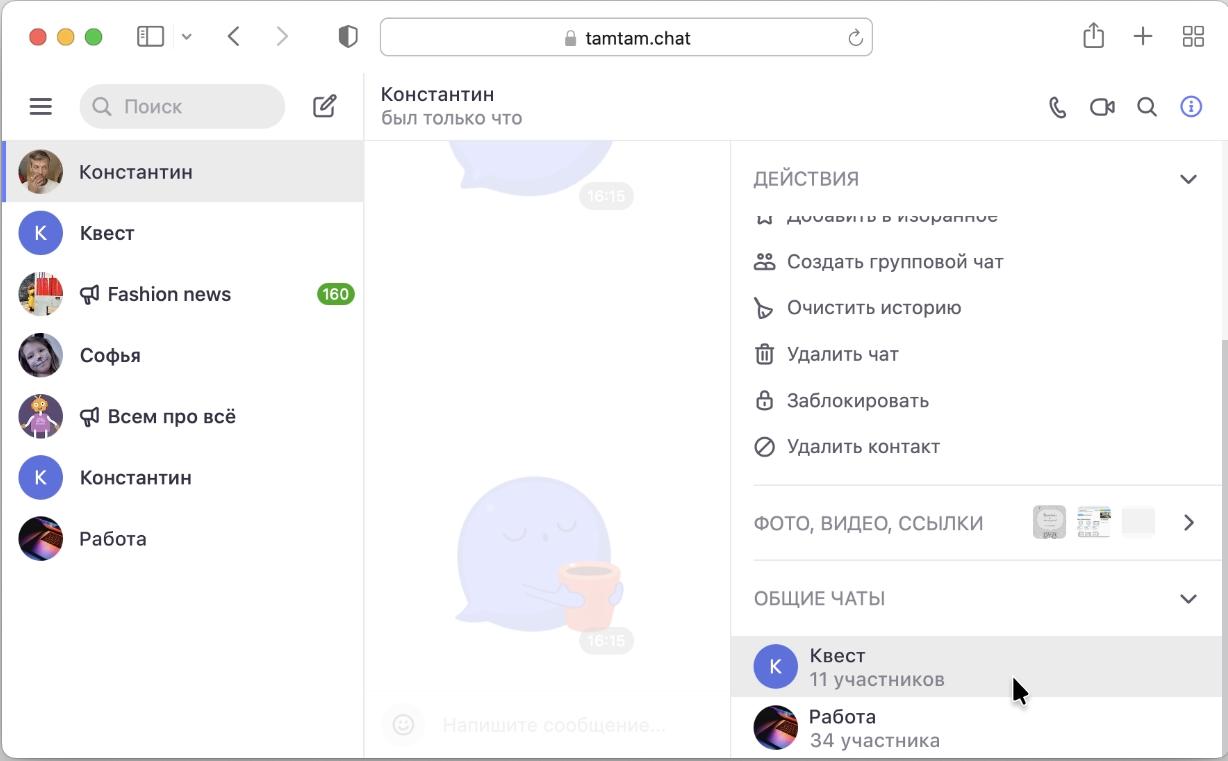Open first shared media thumbnail
The image size is (1228, 761).
tap(1049, 522)
